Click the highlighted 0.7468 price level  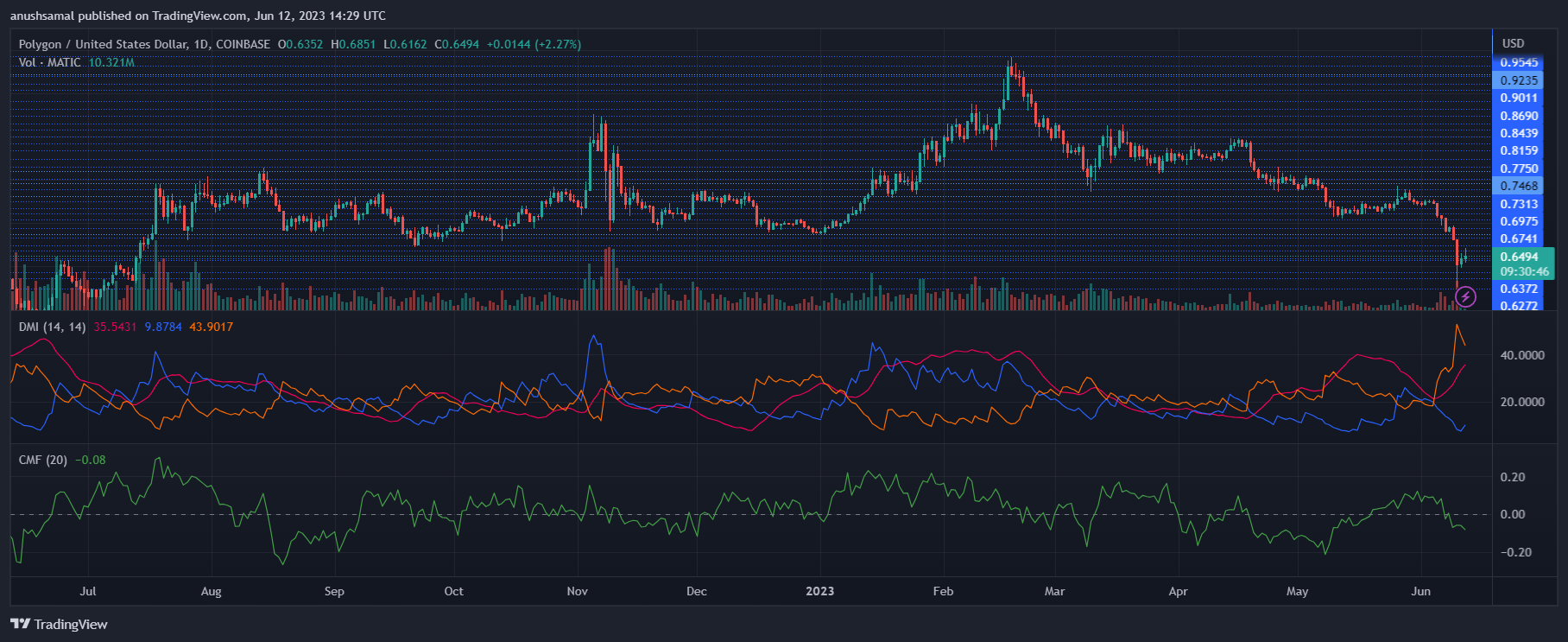point(1519,186)
